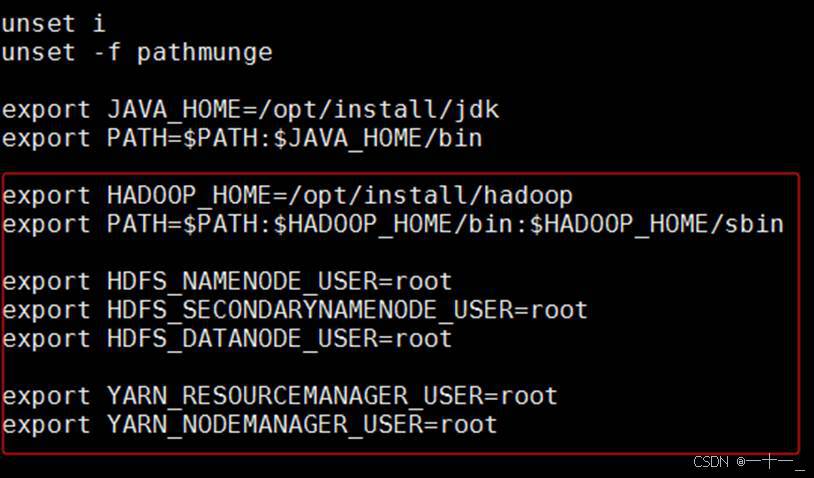814x478 pixels.
Task: Place cursor on 'unset i' line
Action: pos(53,24)
